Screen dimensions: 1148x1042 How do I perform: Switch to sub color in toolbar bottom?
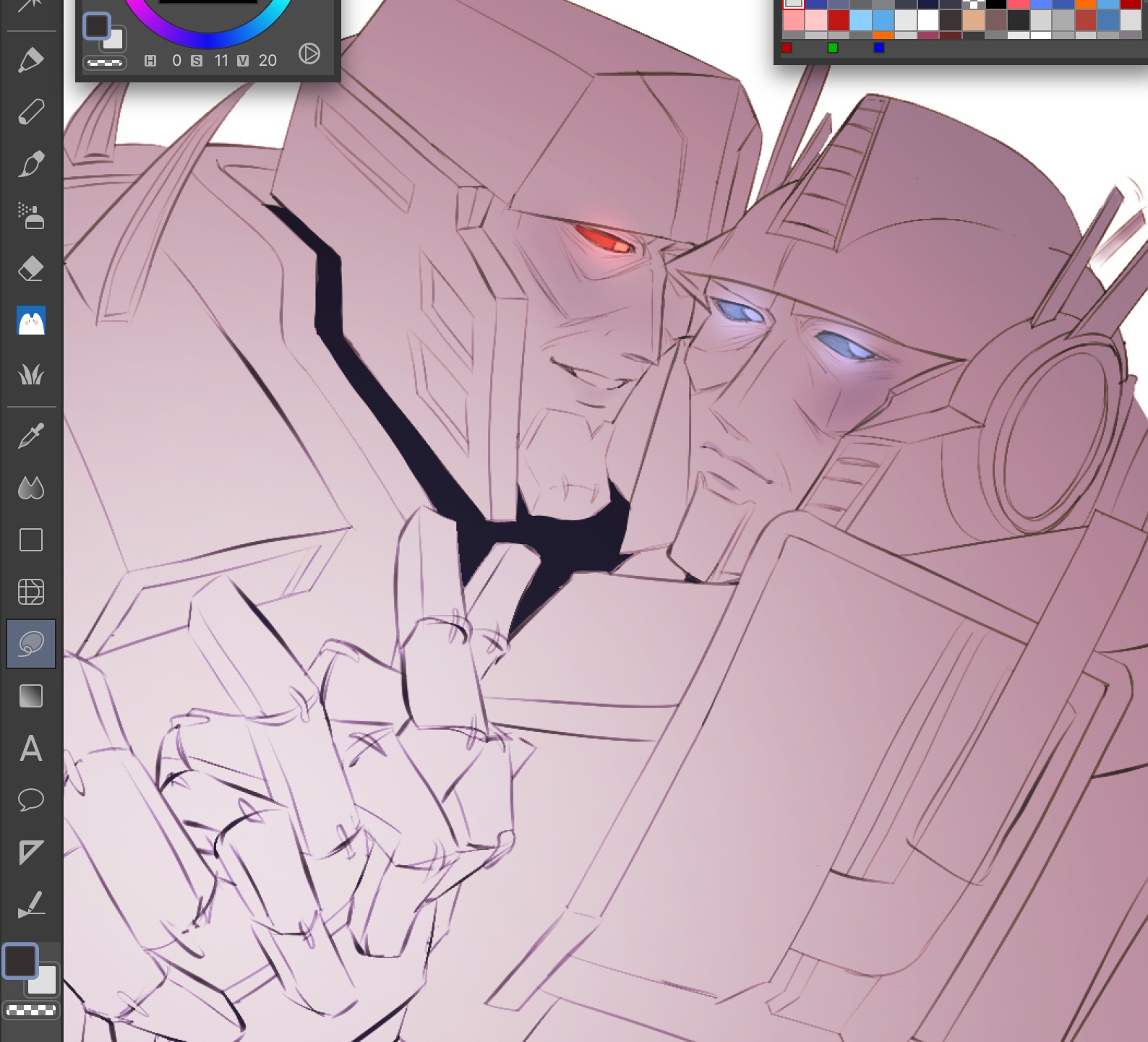tap(43, 979)
